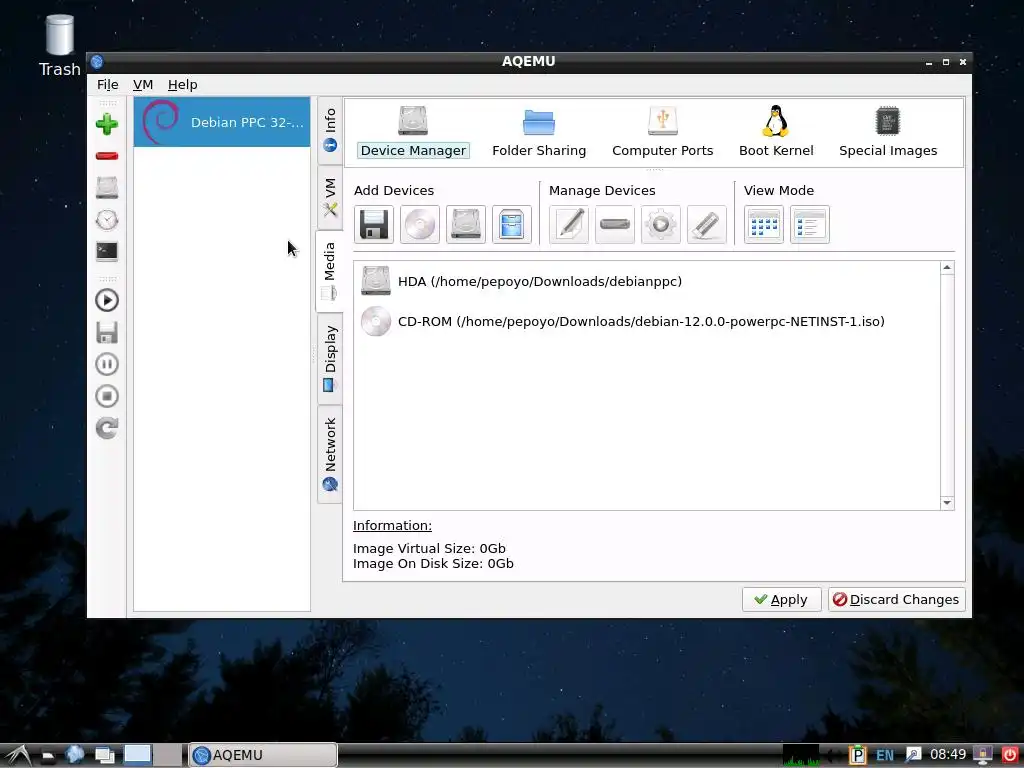1024x768 pixels.
Task: Select the Device Manager section
Action: 413,133
